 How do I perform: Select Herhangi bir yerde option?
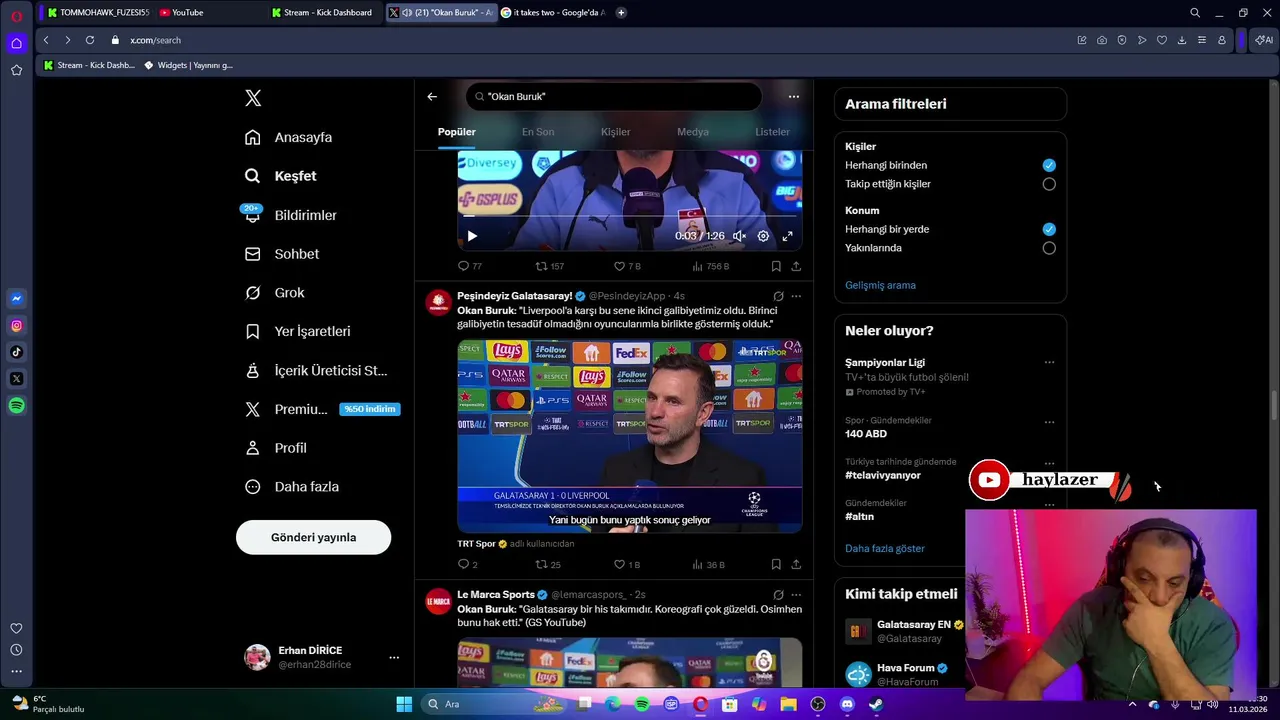1049,229
